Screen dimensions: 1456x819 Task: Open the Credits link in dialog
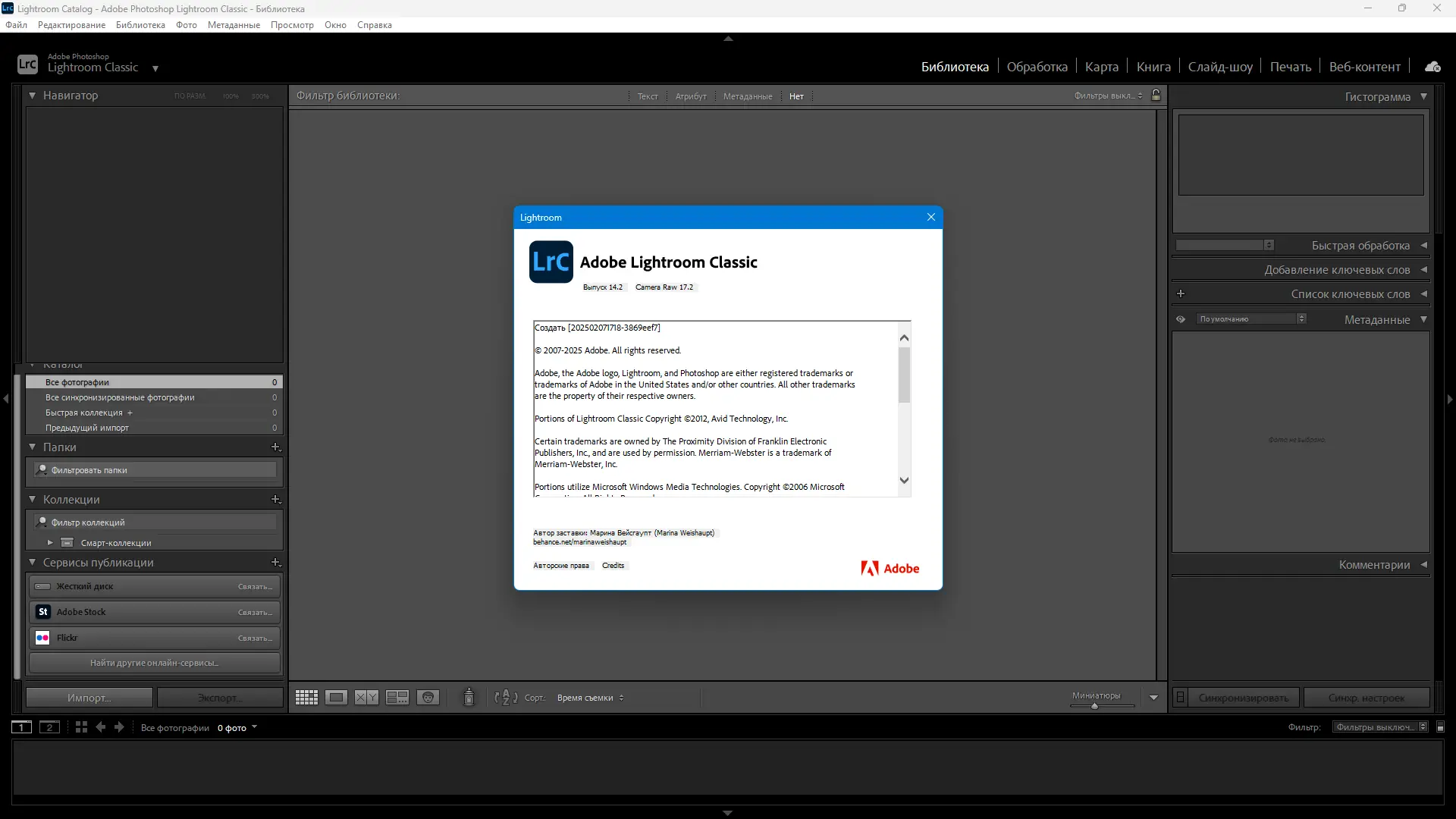tap(613, 566)
